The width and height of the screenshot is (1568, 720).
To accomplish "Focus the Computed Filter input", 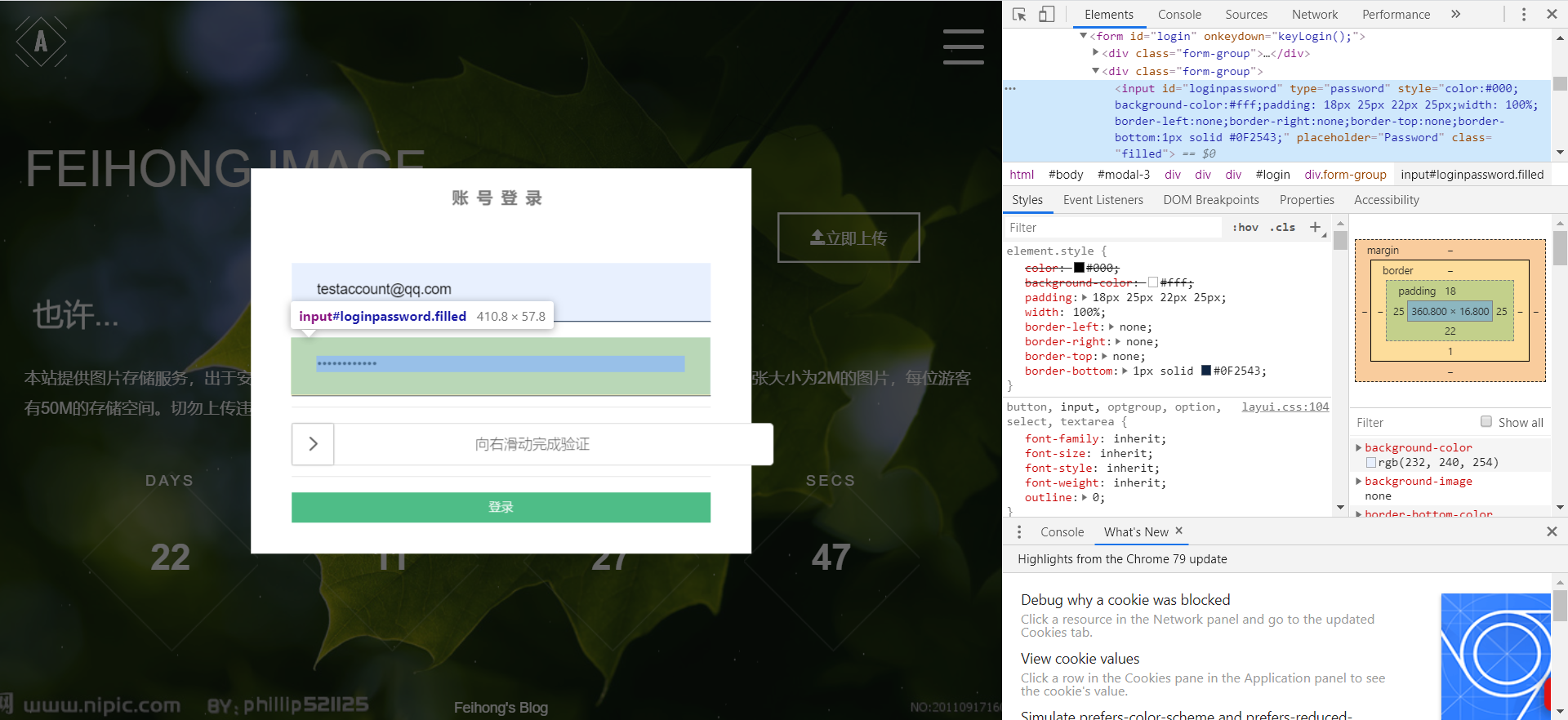I will pyautogui.click(x=1413, y=423).
